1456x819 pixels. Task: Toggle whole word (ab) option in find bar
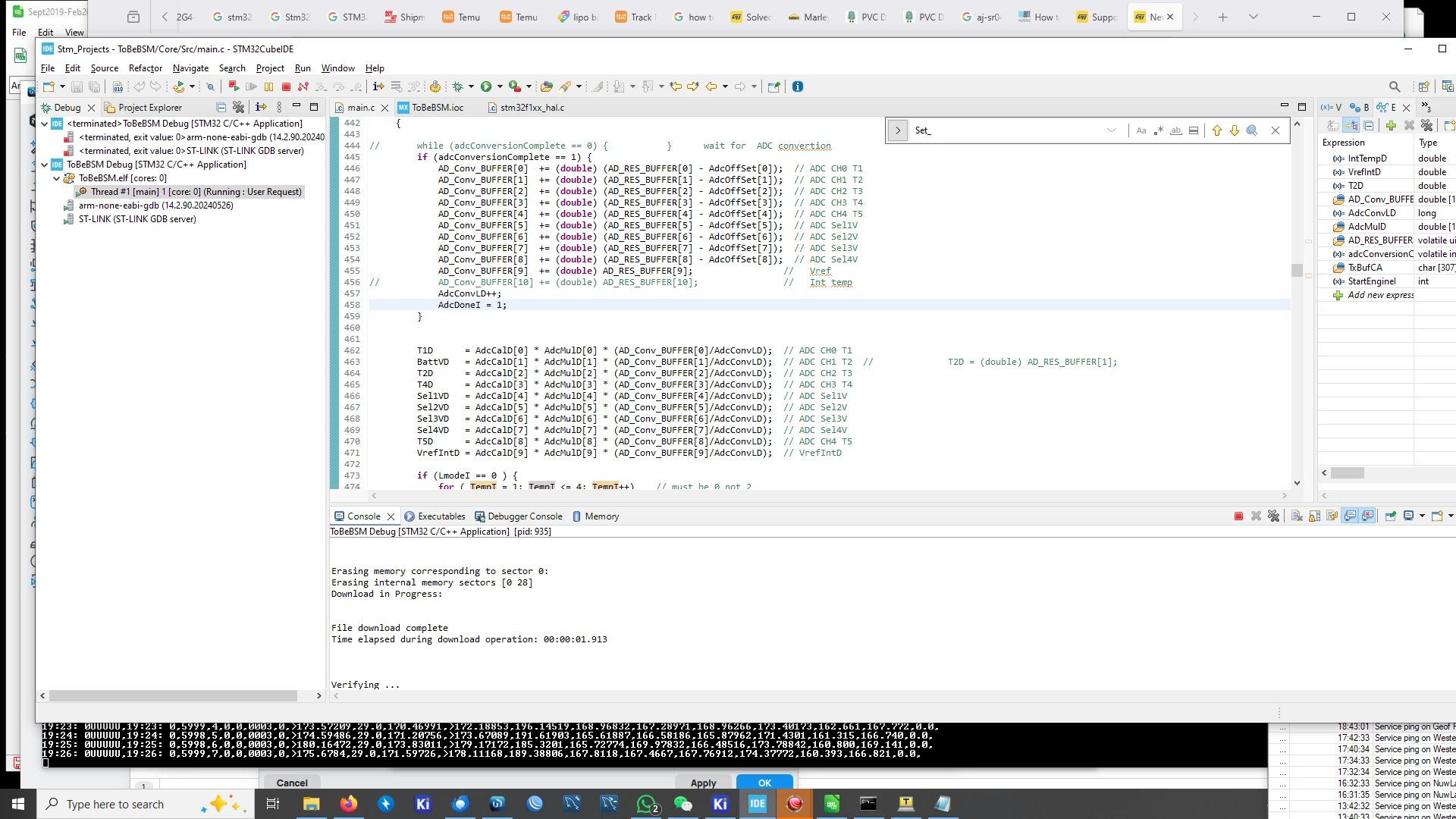[x=1176, y=130]
